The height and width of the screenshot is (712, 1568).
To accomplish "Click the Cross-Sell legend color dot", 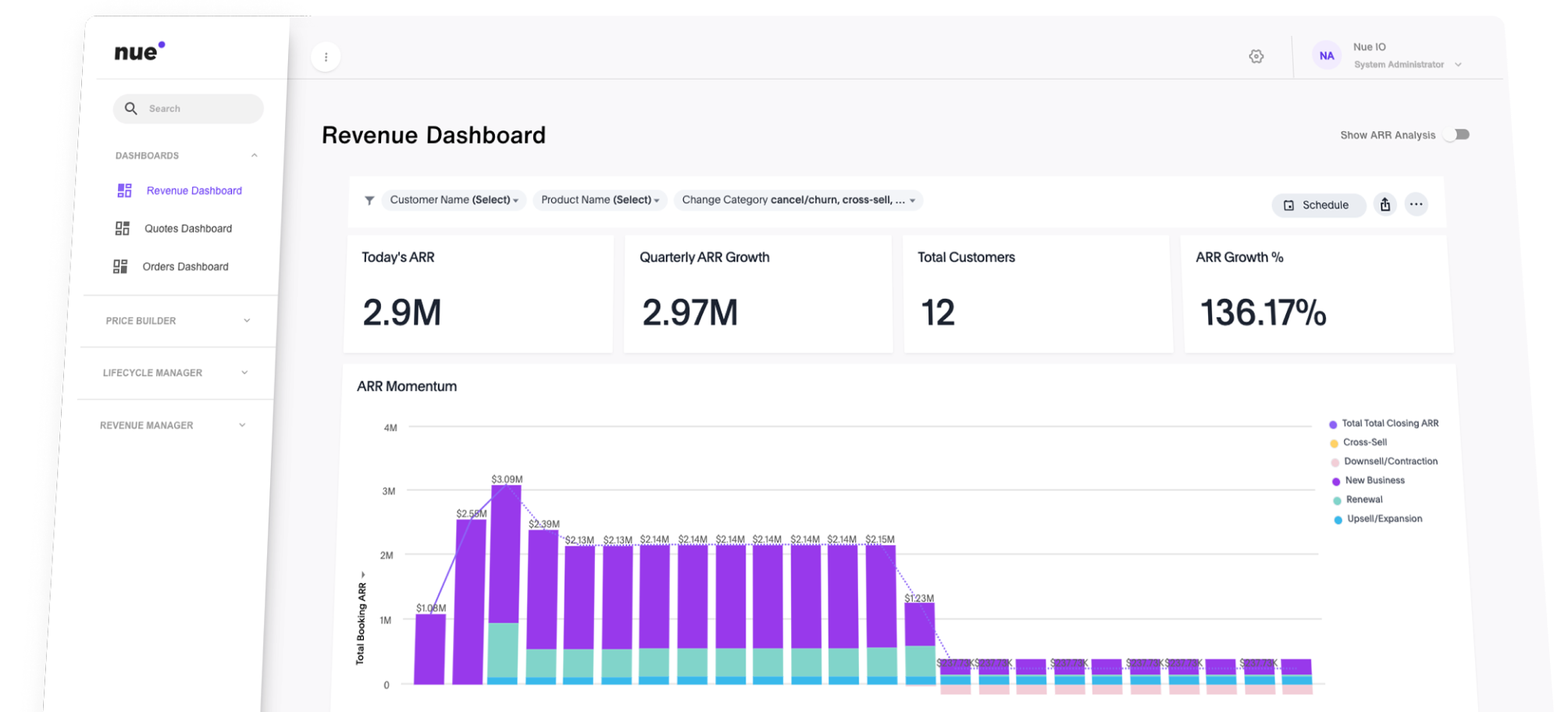I will (x=1334, y=443).
